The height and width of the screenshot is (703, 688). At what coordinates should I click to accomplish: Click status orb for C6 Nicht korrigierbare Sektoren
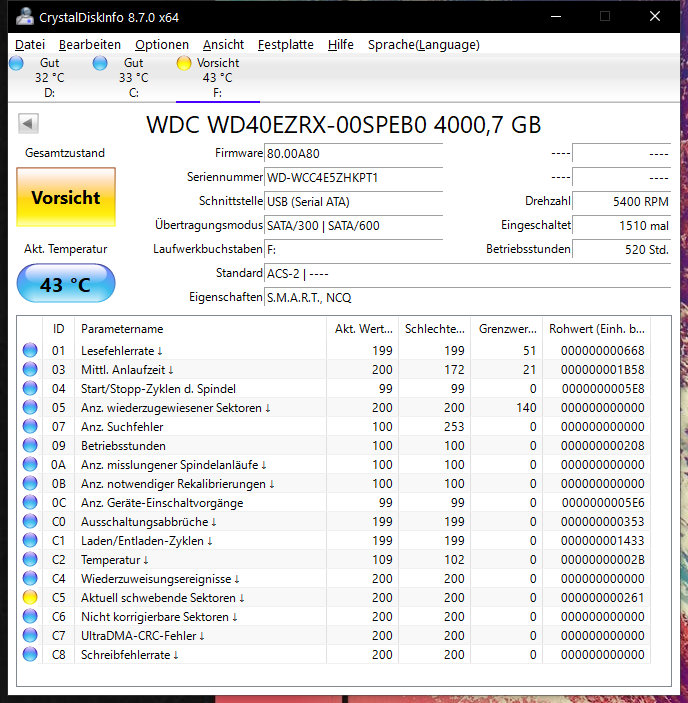click(30, 616)
